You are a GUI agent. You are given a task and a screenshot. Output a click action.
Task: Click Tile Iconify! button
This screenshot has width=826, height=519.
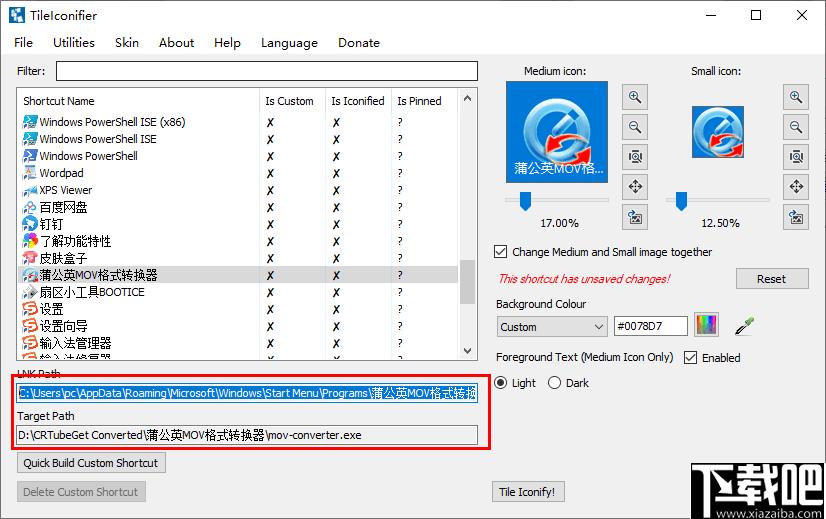[x=527, y=492]
